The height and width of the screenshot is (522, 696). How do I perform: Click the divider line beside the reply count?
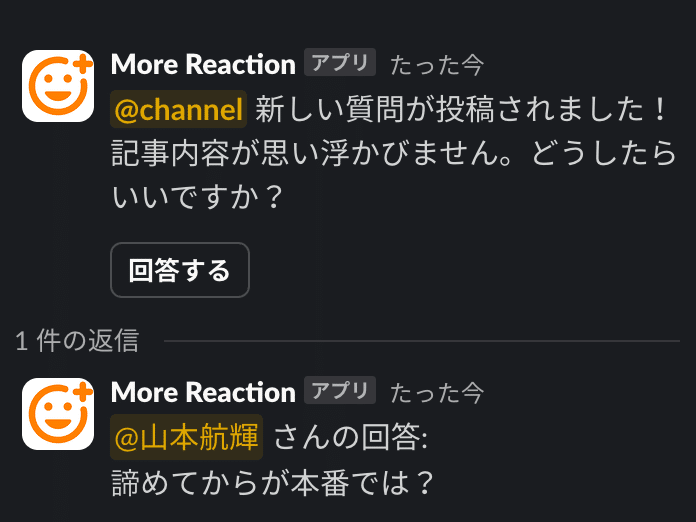420,341
